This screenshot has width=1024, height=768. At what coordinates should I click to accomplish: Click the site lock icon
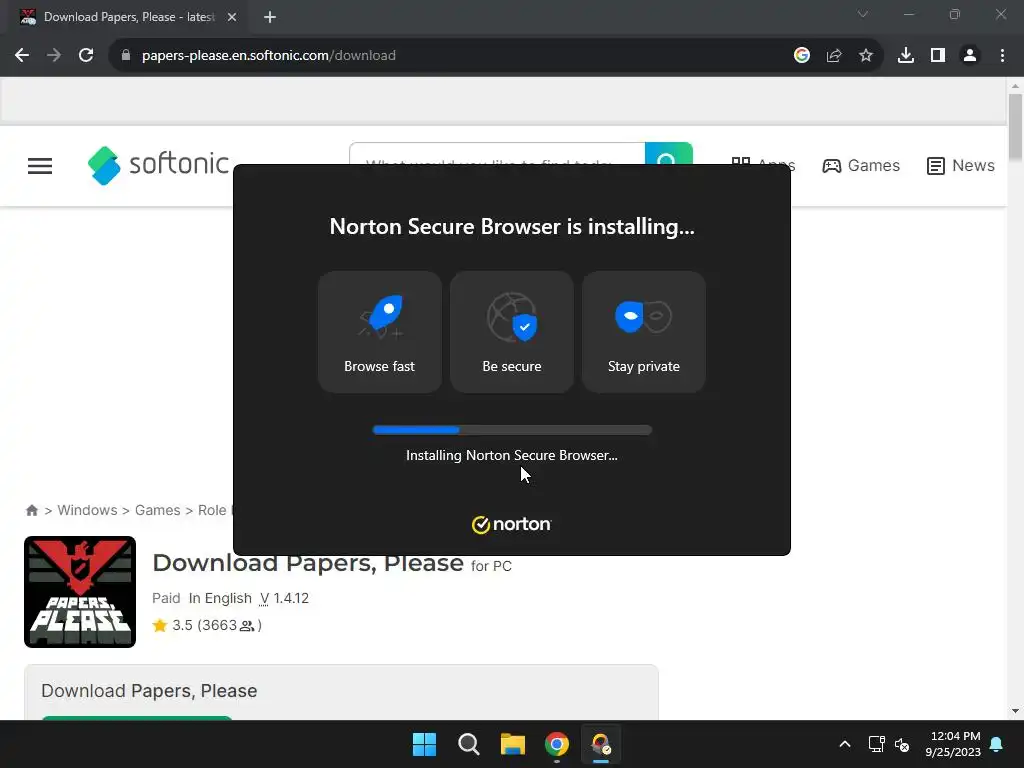point(126,56)
